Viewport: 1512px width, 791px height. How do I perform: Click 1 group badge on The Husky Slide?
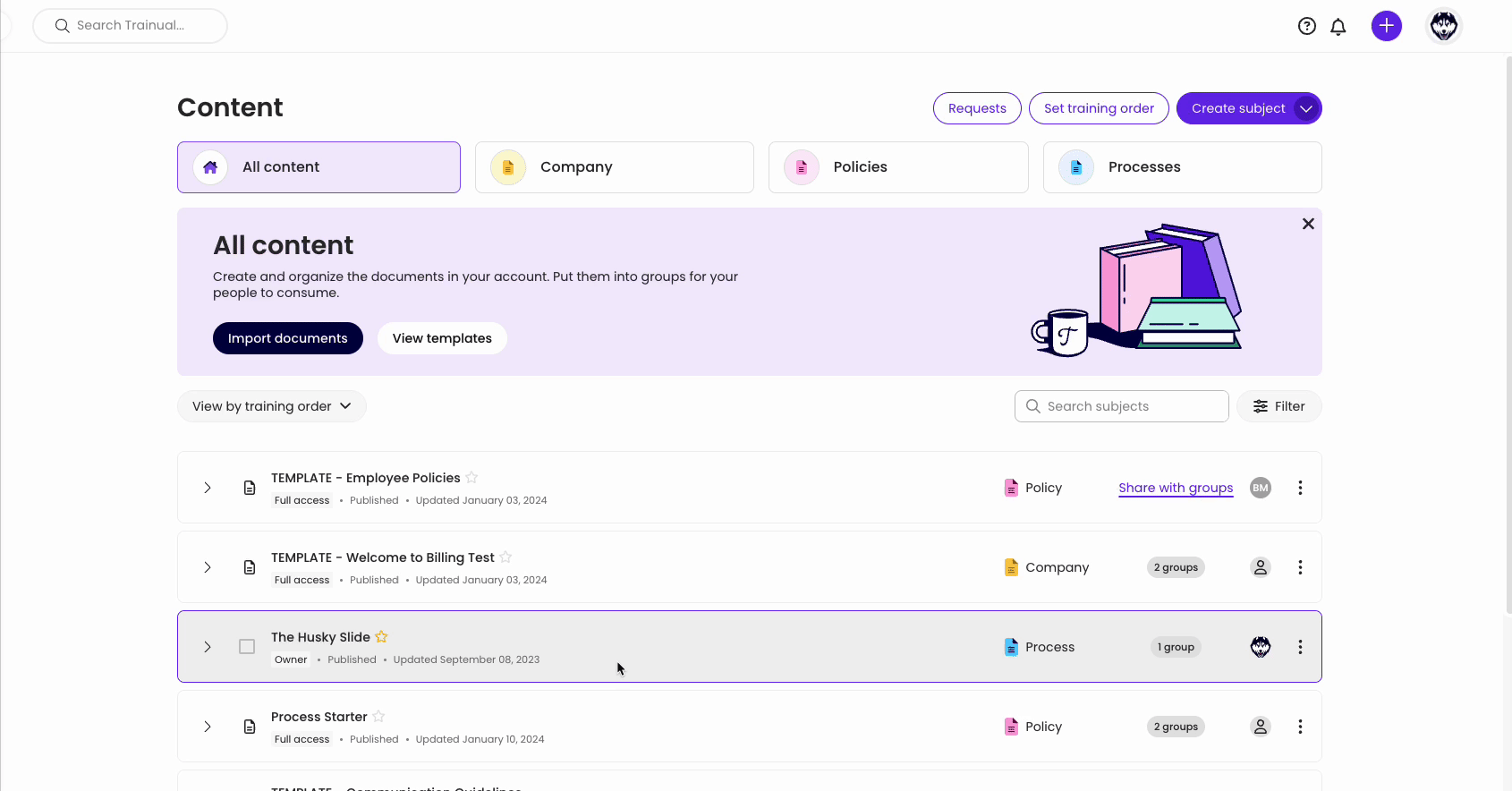(1176, 647)
